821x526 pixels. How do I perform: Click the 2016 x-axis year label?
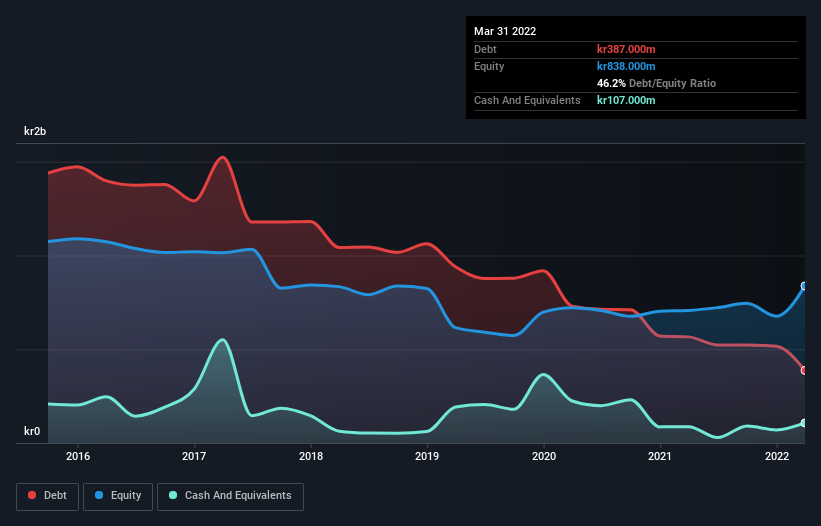click(x=77, y=456)
